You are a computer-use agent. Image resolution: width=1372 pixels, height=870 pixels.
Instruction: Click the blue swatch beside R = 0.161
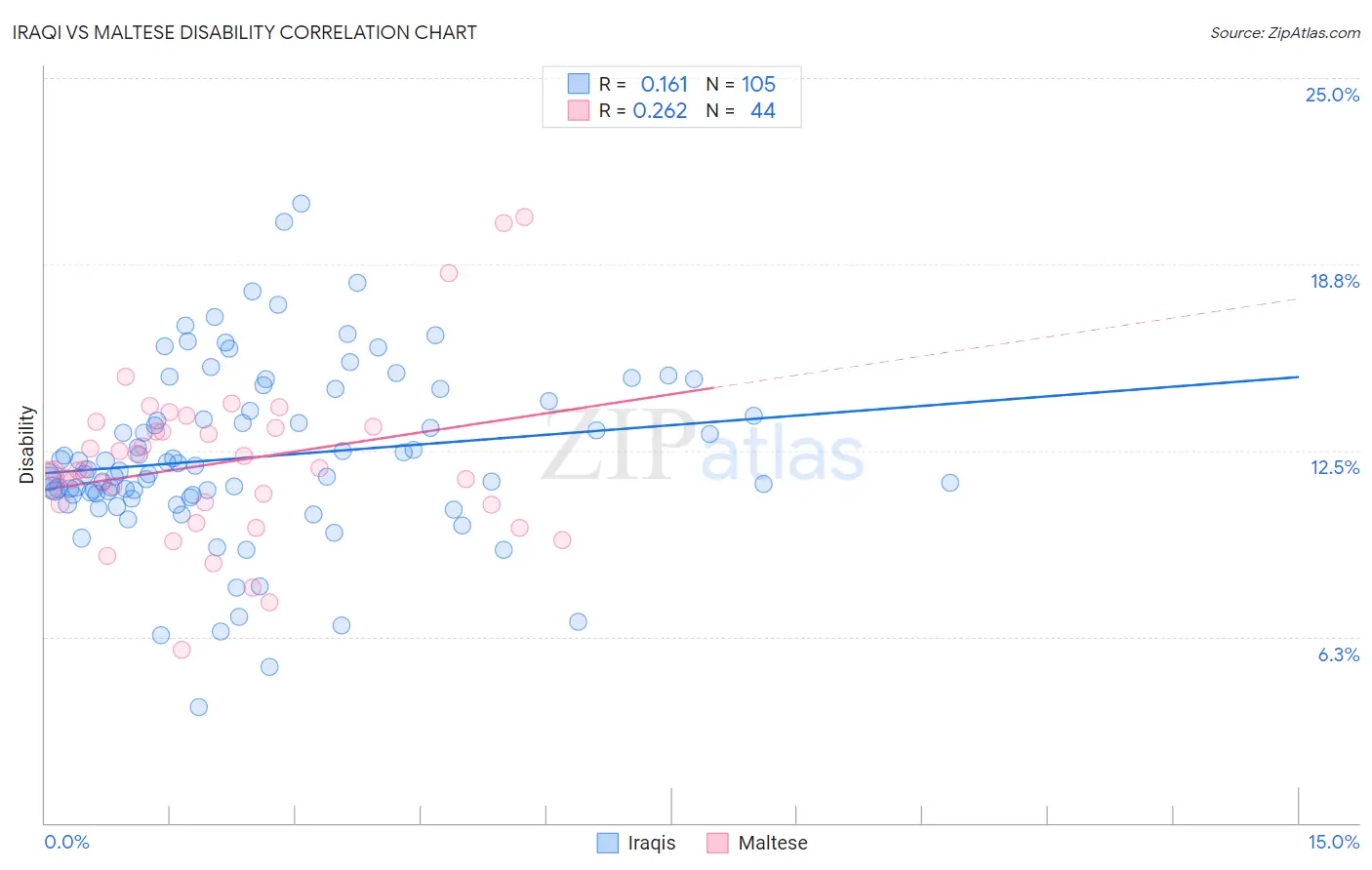579,84
